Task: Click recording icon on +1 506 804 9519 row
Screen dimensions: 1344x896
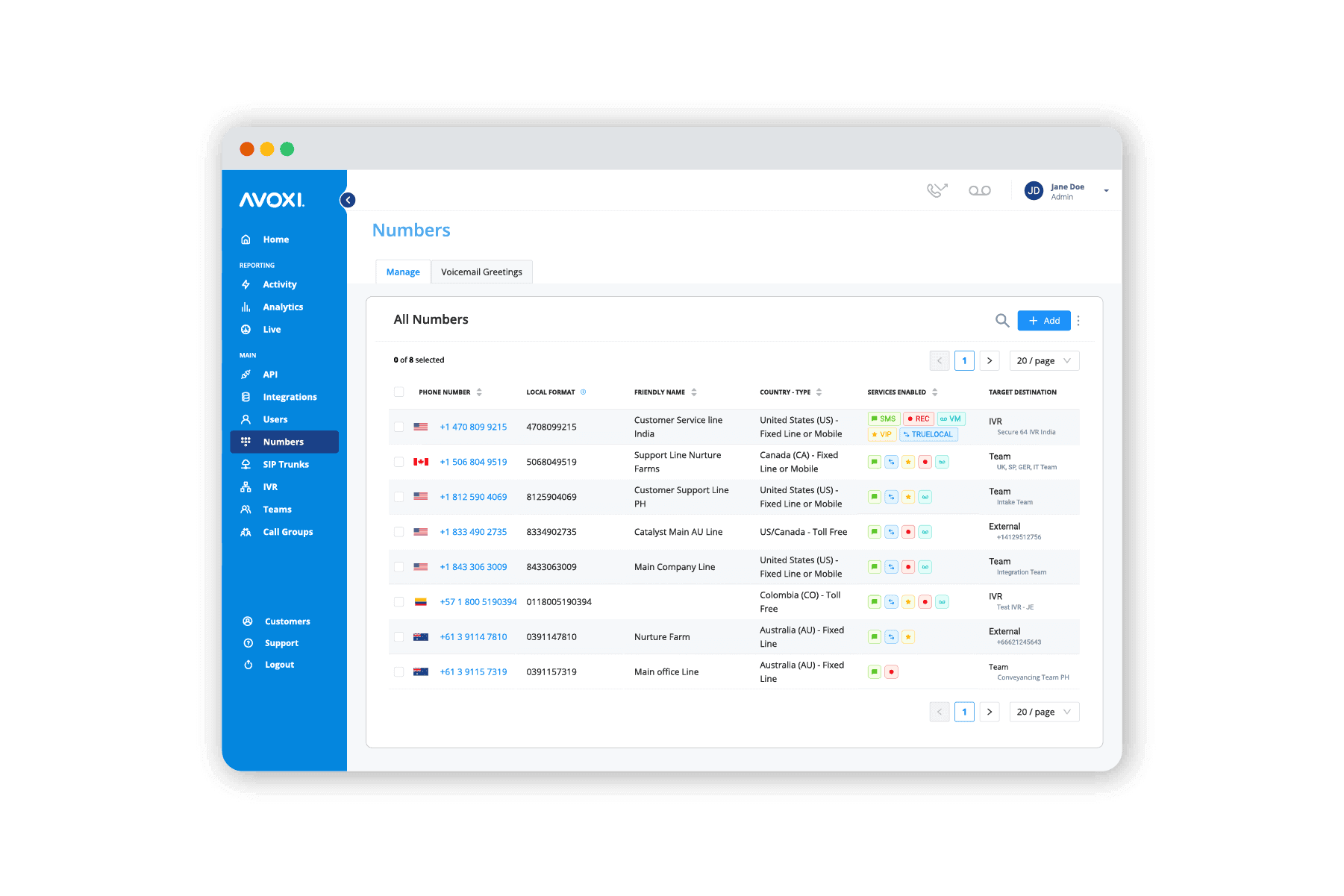Action: pyautogui.click(x=925, y=462)
